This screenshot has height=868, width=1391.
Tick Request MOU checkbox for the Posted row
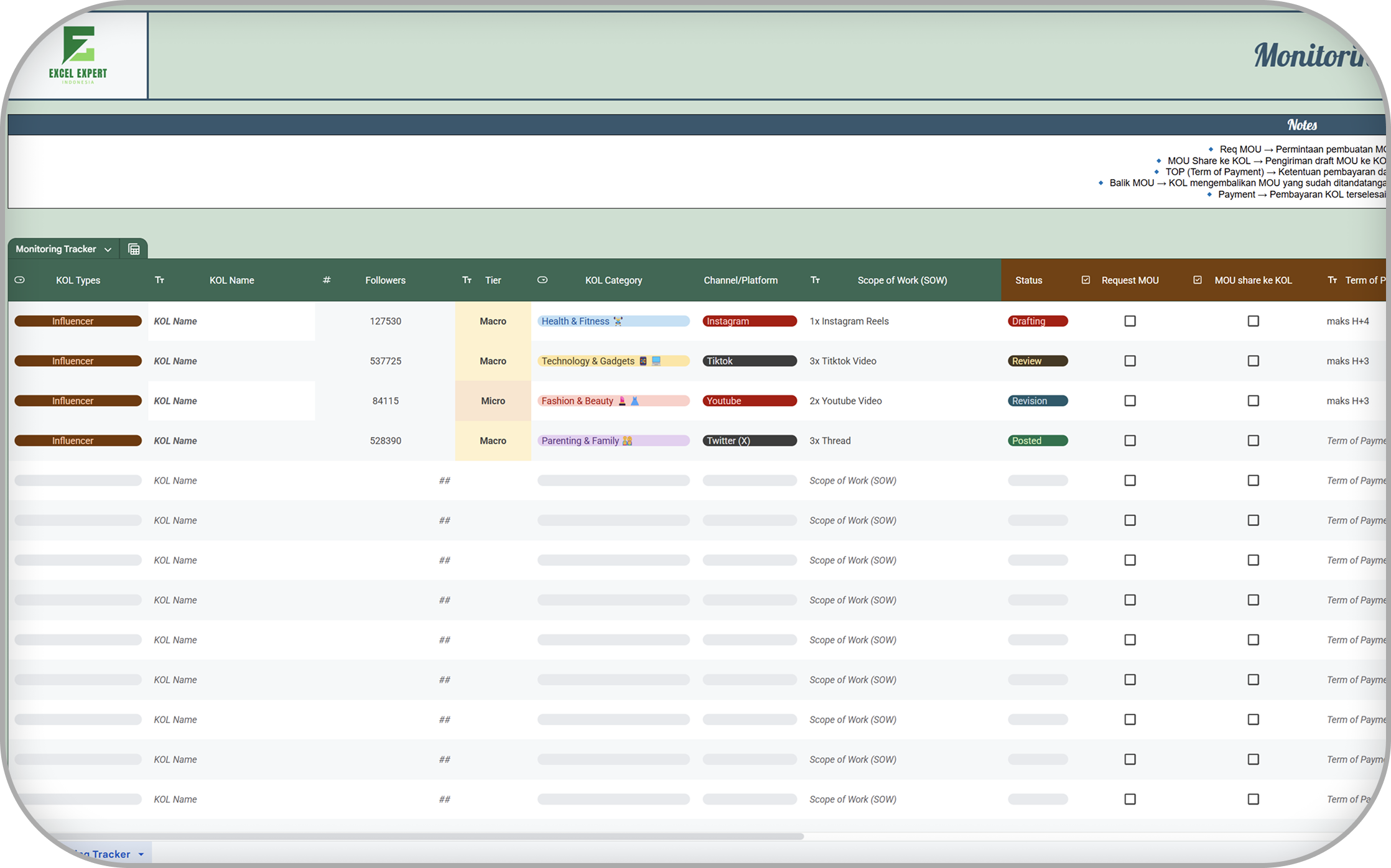pos(1130,441)
